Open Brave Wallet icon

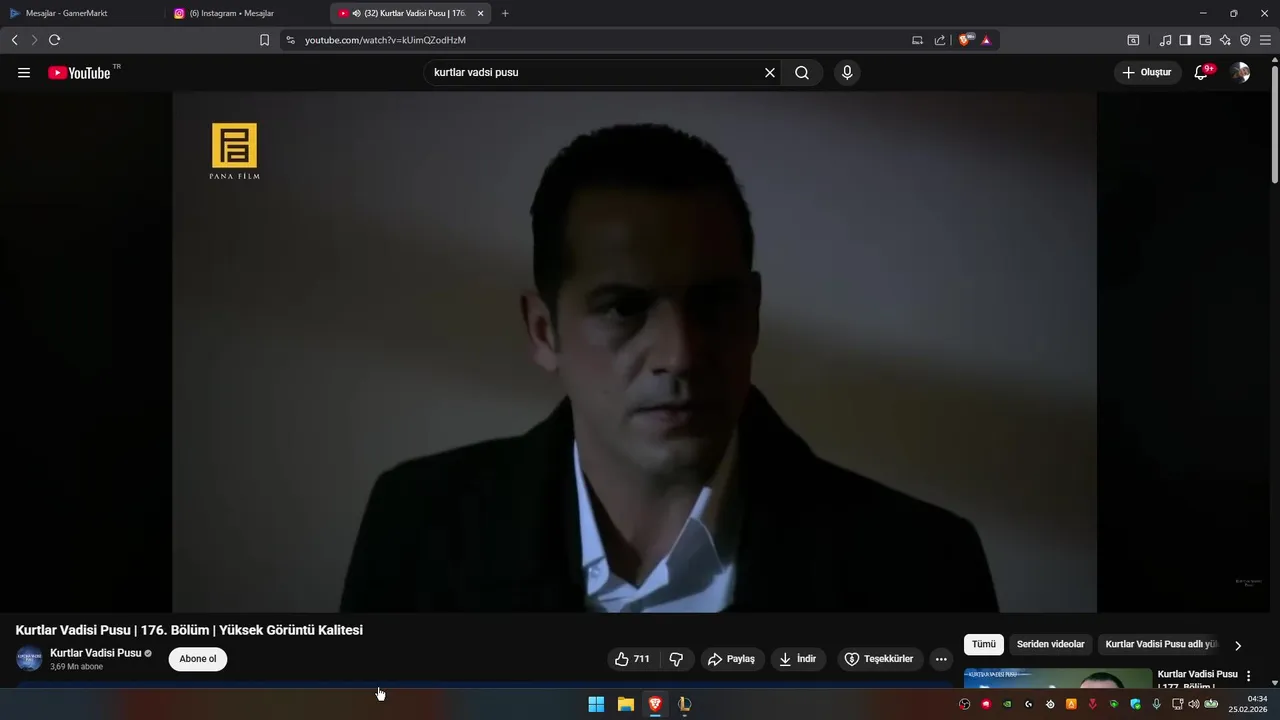[x=1205, y=40]
